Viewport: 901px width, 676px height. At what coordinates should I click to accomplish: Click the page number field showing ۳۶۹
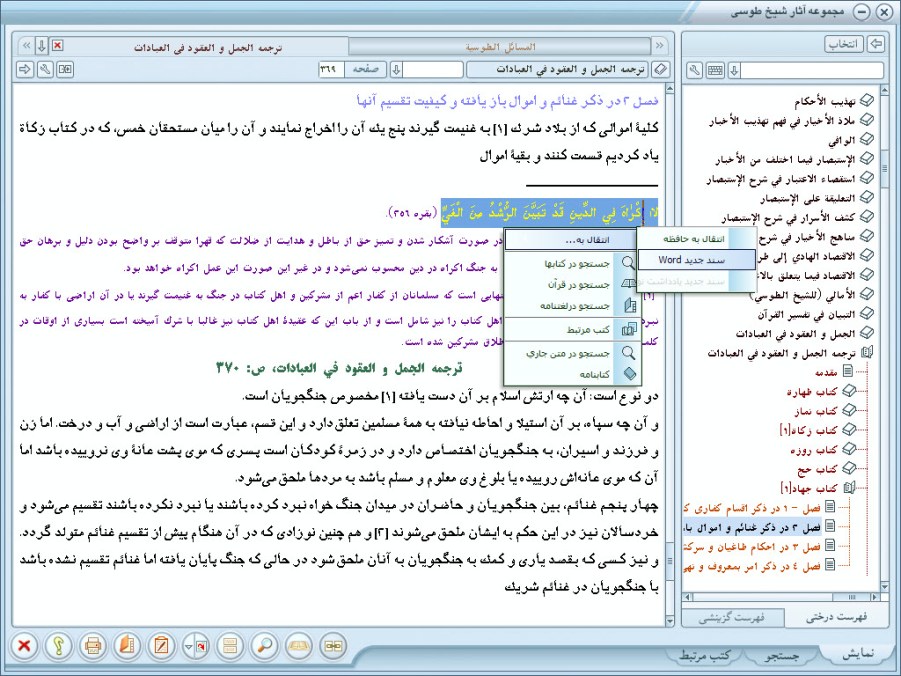tap(331, 70)
